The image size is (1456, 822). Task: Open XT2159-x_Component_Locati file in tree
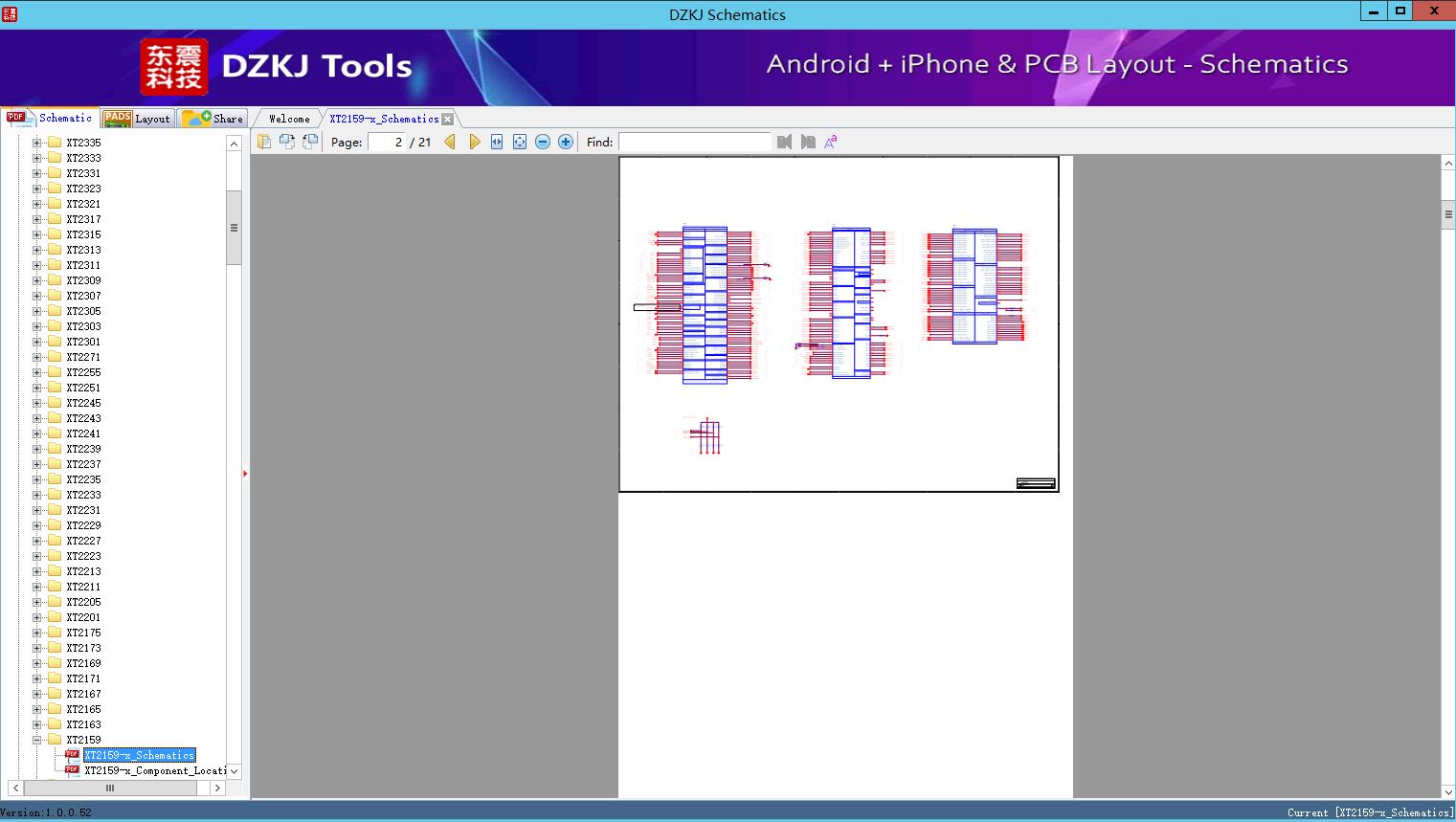click(x=155, y=770)
